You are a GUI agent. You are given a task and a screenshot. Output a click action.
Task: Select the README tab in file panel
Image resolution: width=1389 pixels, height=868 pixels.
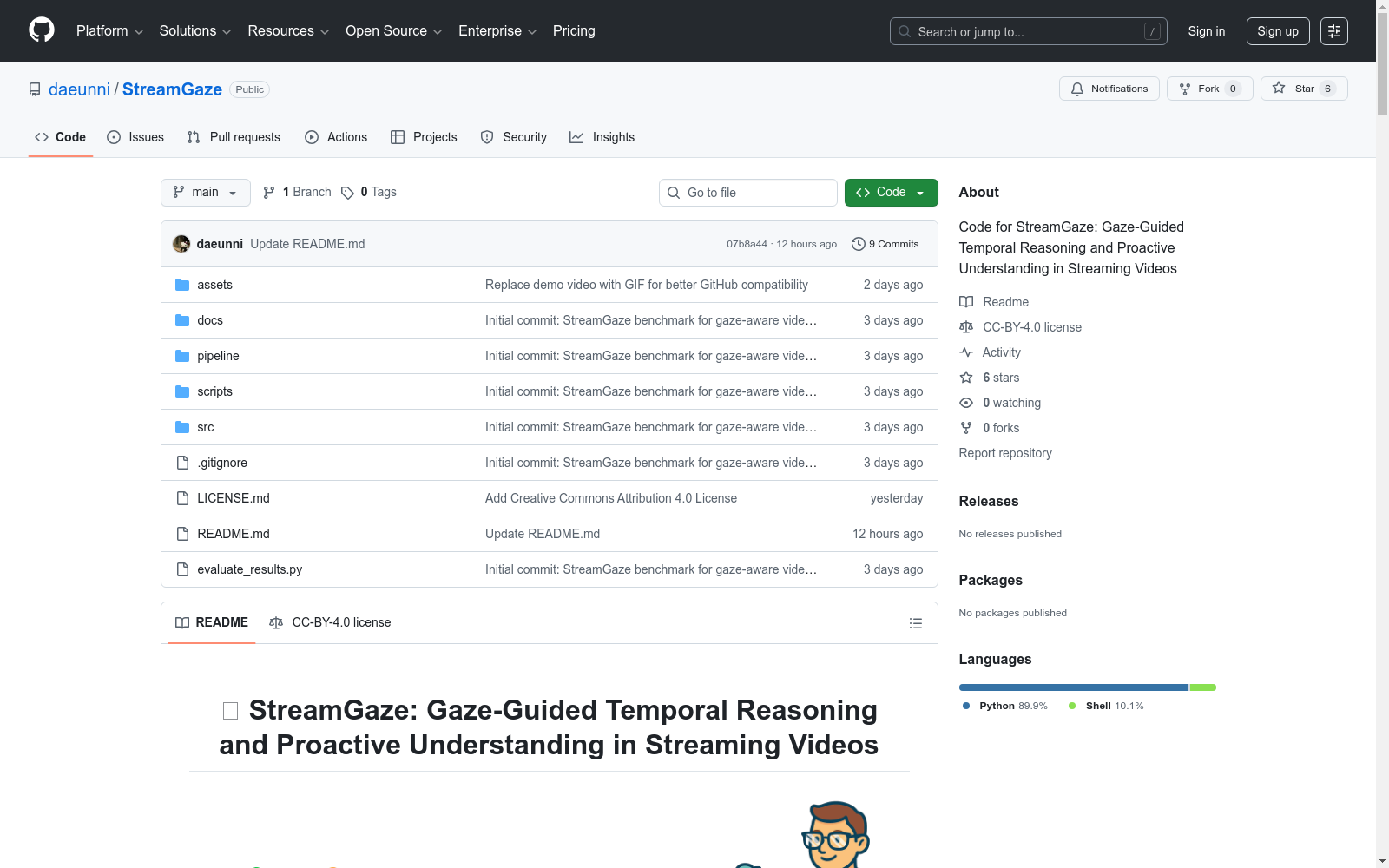click(212, 622)
